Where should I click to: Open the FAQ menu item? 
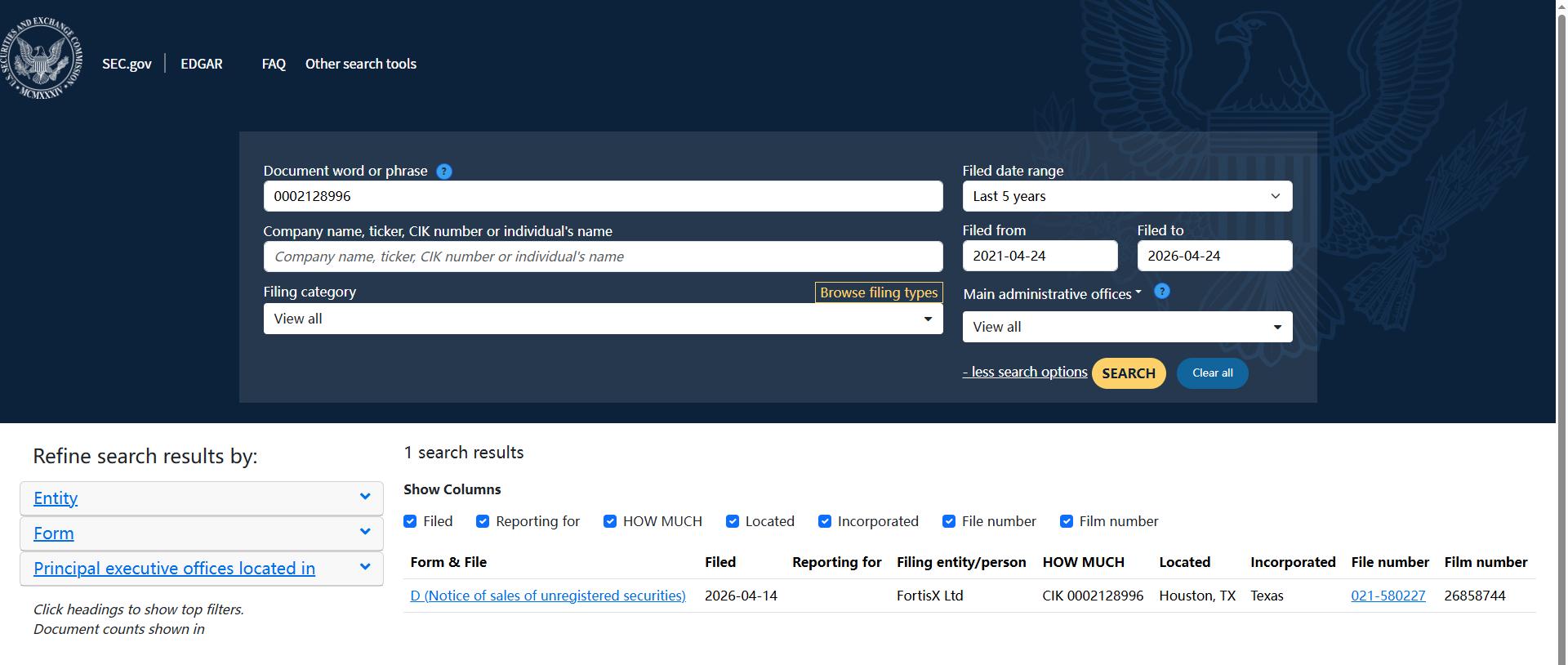(x=274, y=64)
